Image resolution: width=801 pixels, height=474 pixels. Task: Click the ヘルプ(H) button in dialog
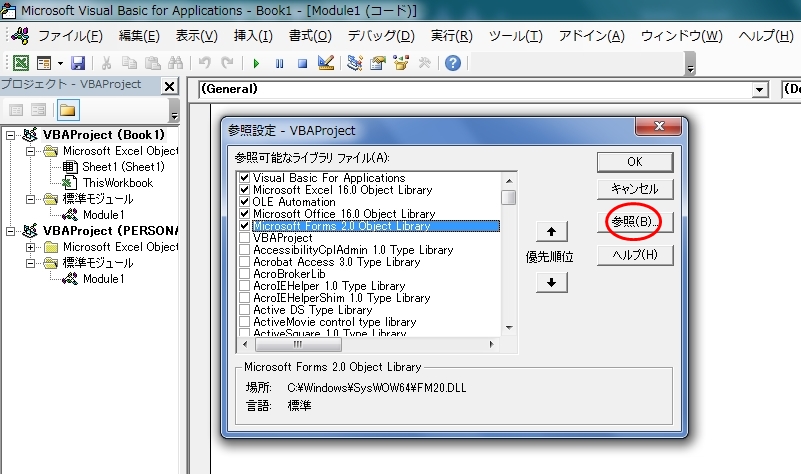point(635,255)
